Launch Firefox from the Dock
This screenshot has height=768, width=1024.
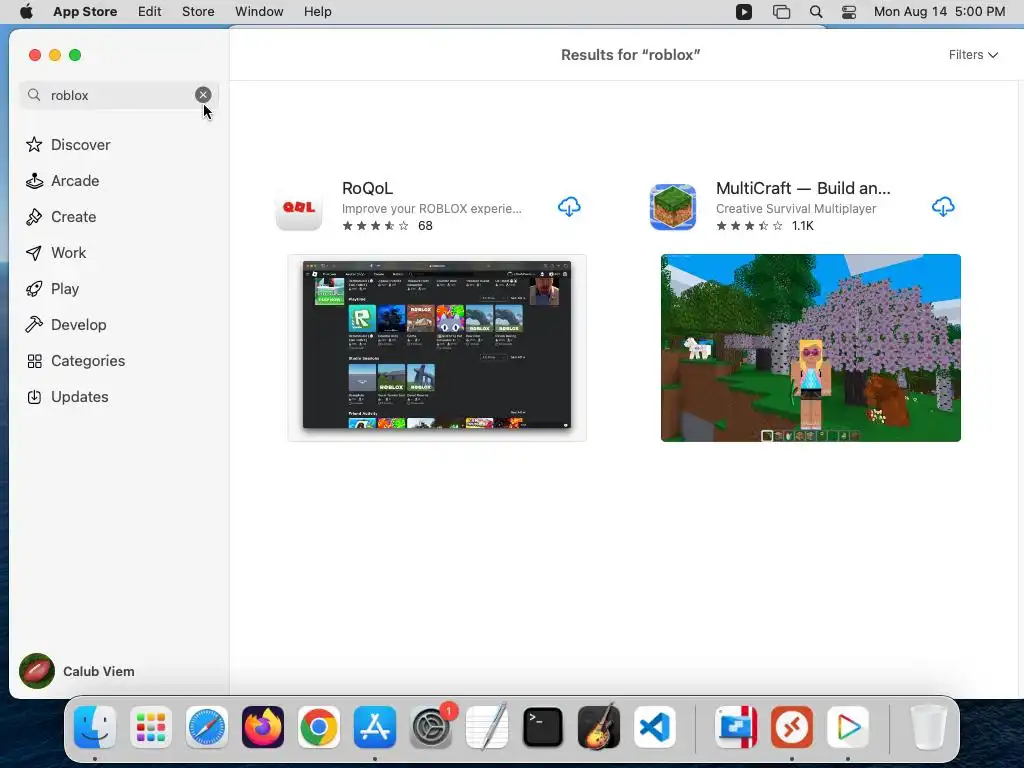[x=263, y=727]
